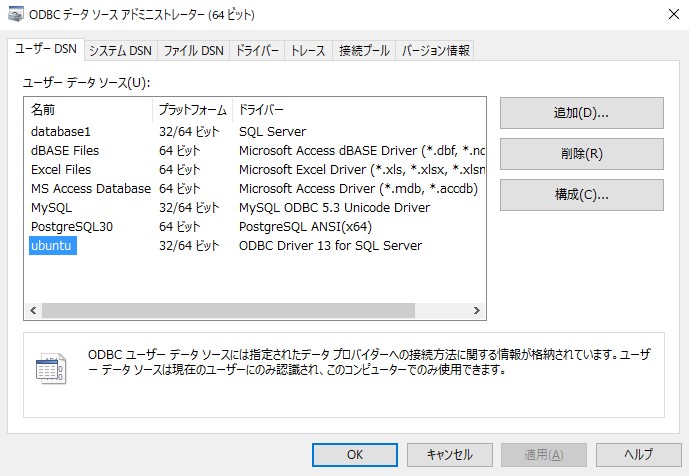Image resolution: width=689 pixels, height=476 pixels.
Task: Click the ODBC administrator title bar icon
Action: (16, 15)
